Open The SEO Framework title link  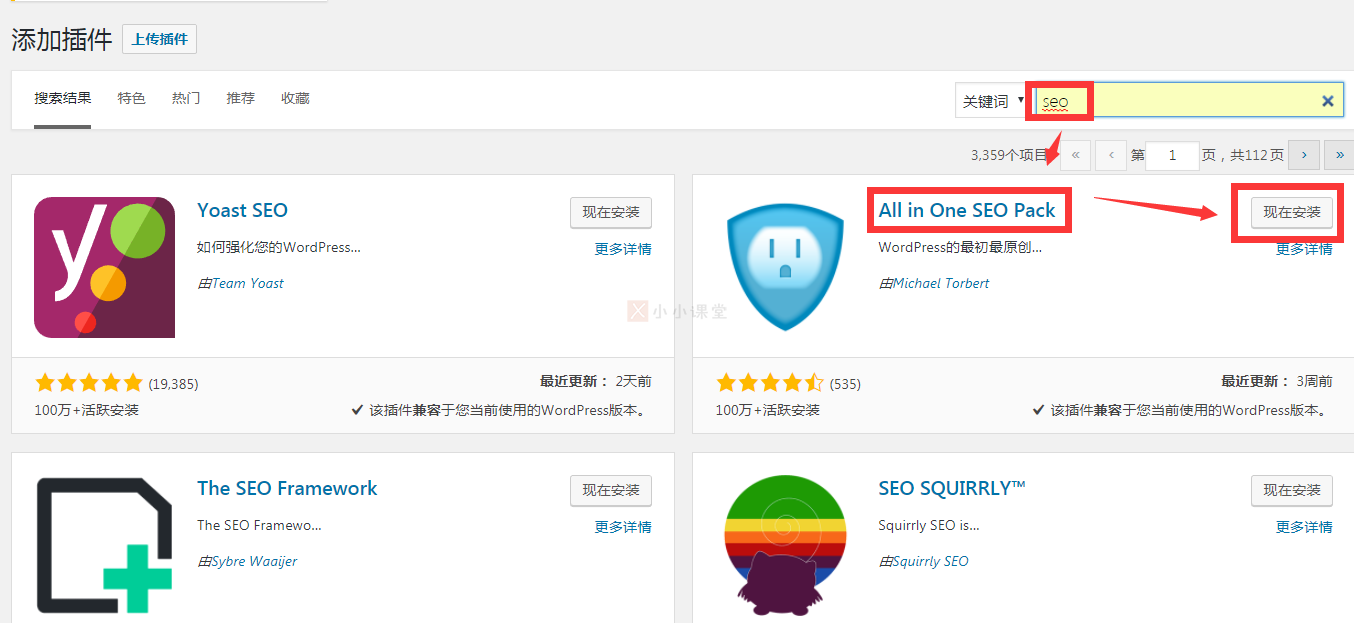[x=287, y=488]
